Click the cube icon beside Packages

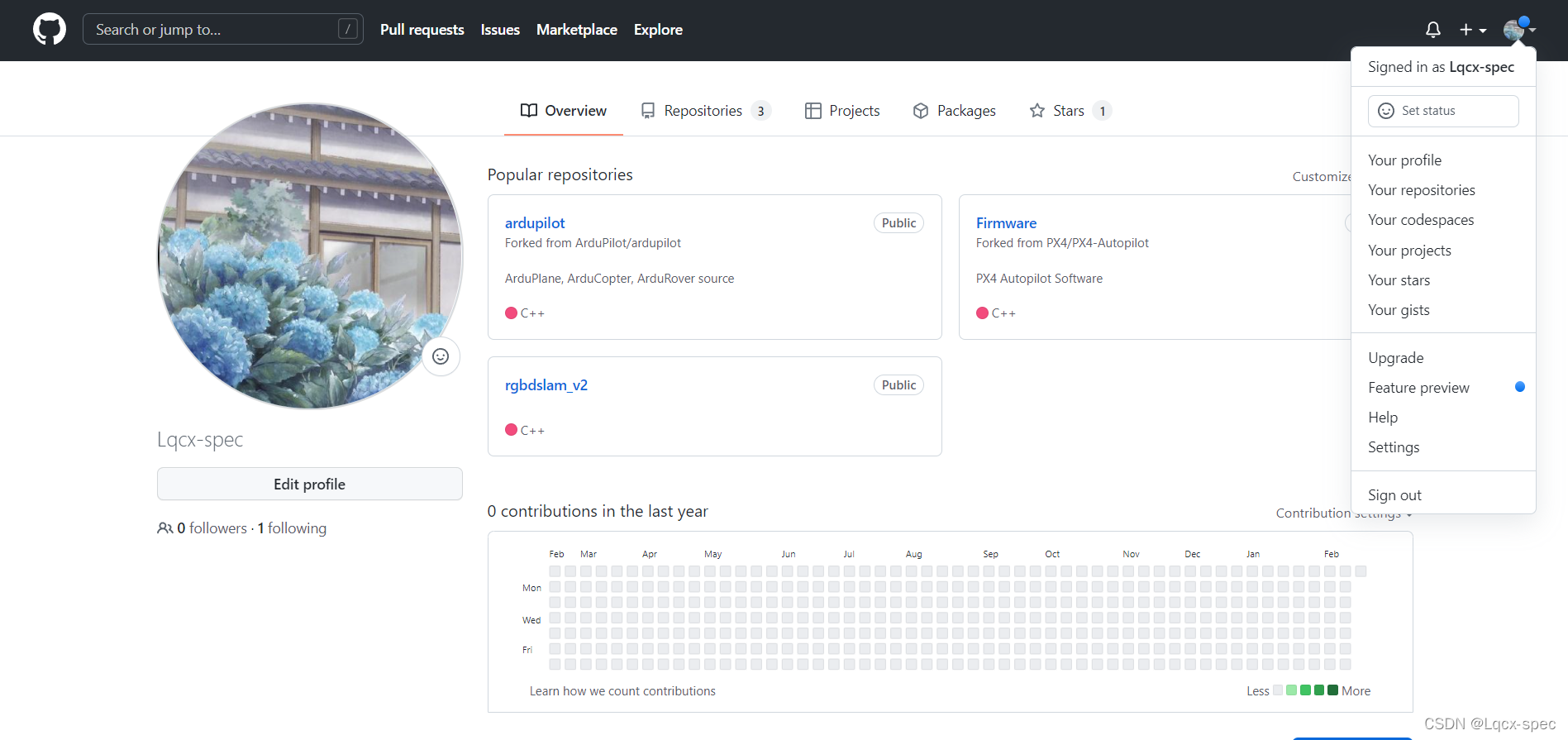[x=921, y=111]
